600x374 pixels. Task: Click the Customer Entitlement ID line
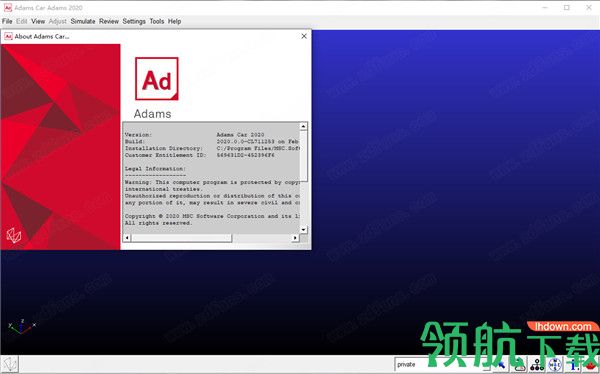click(199, 155)
